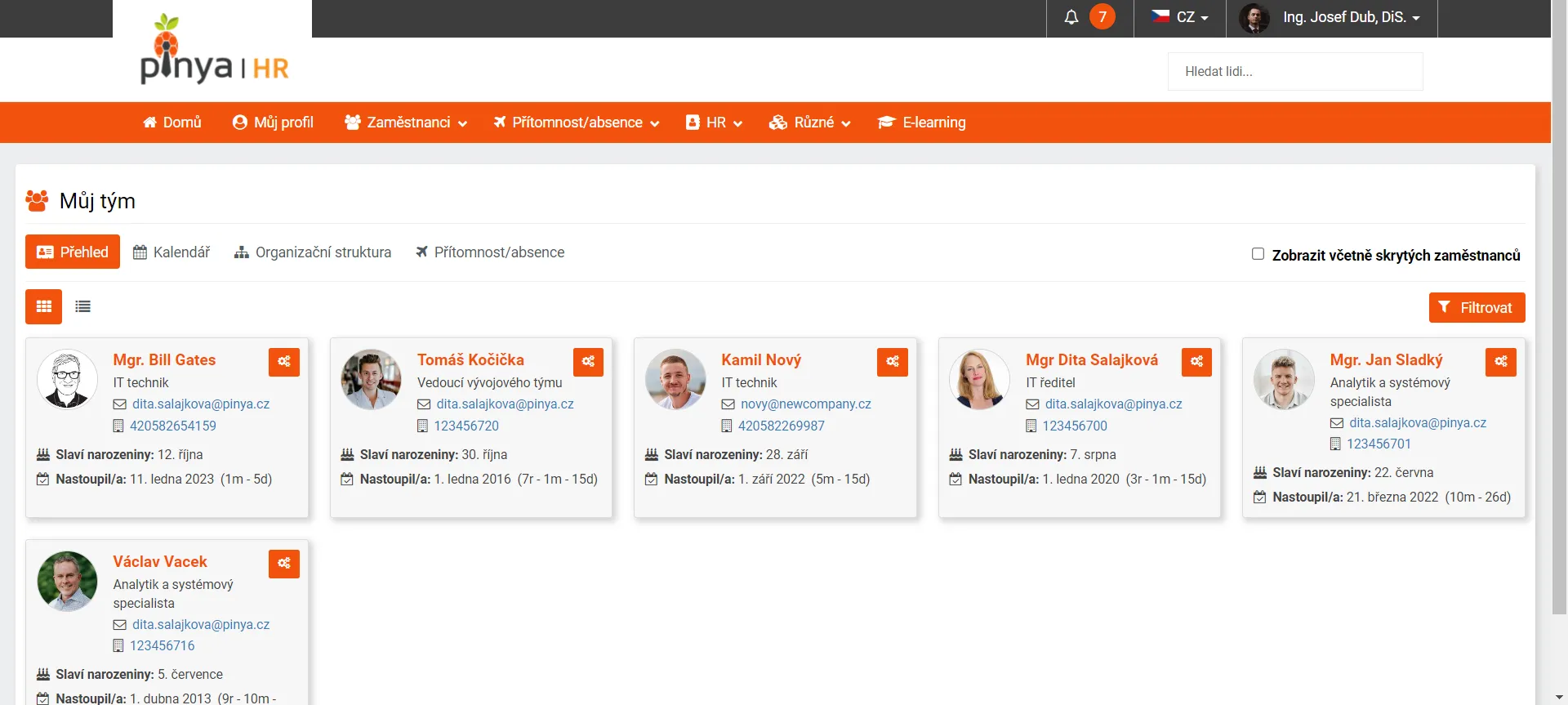Open Můj profil menu item
The height and width of the screenshot is (705, 1568).
pyautogui.click(x=273, y=123)
